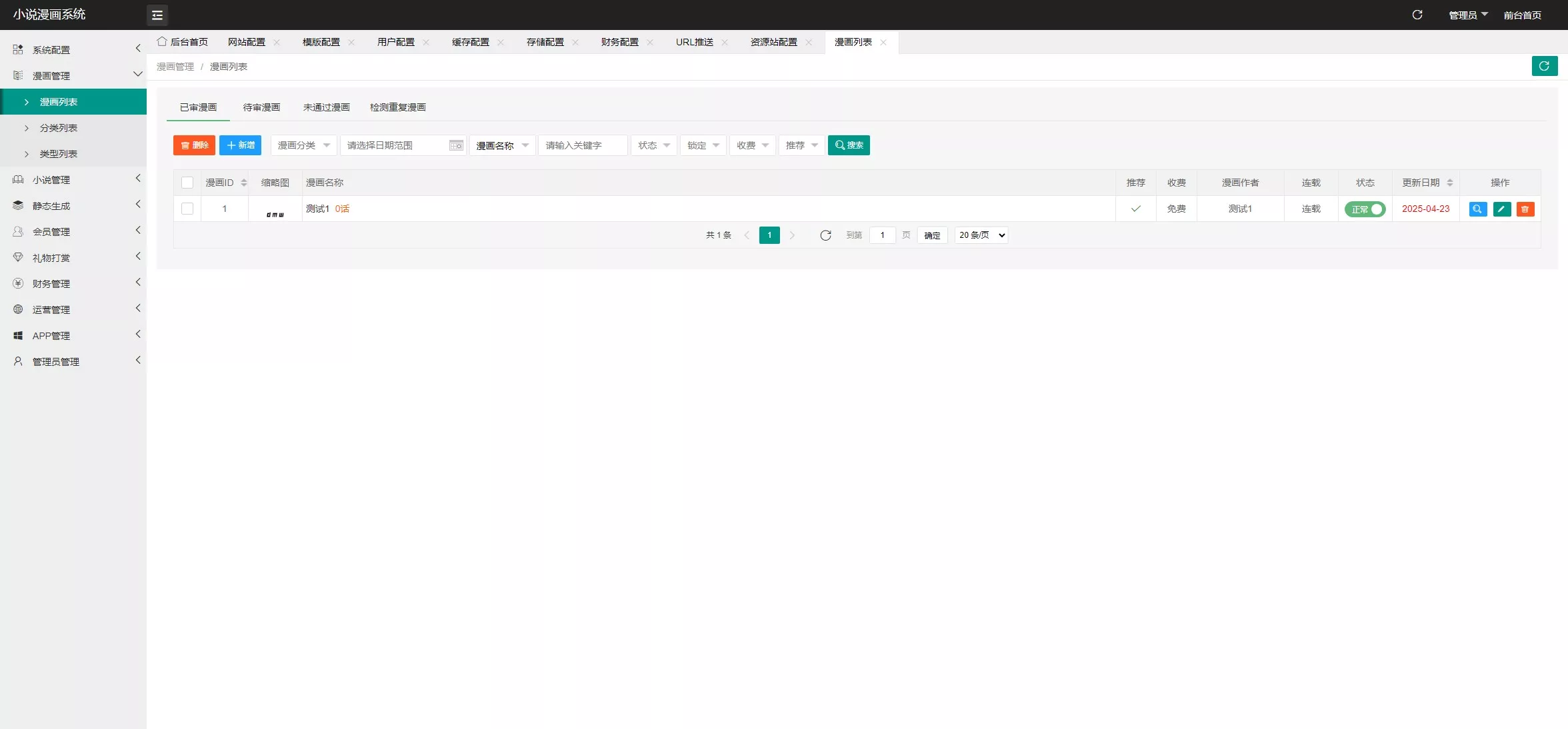Click the pagination reload icon

825,235
